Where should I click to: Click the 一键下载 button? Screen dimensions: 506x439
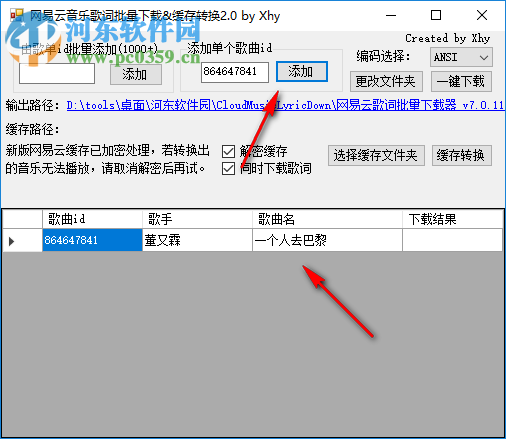[x=461, y=81]
